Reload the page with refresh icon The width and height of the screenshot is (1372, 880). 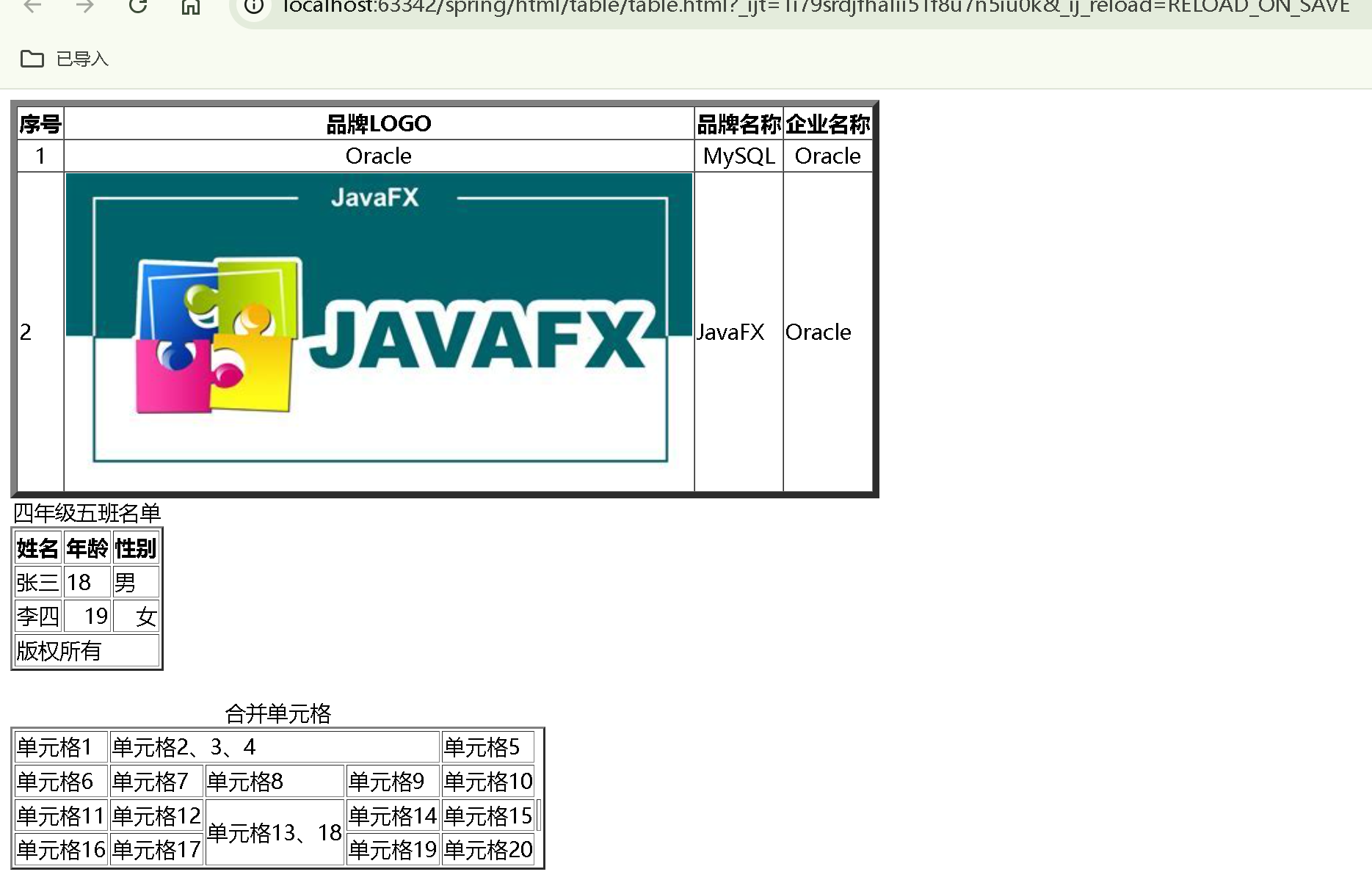[x=138, y=6]
